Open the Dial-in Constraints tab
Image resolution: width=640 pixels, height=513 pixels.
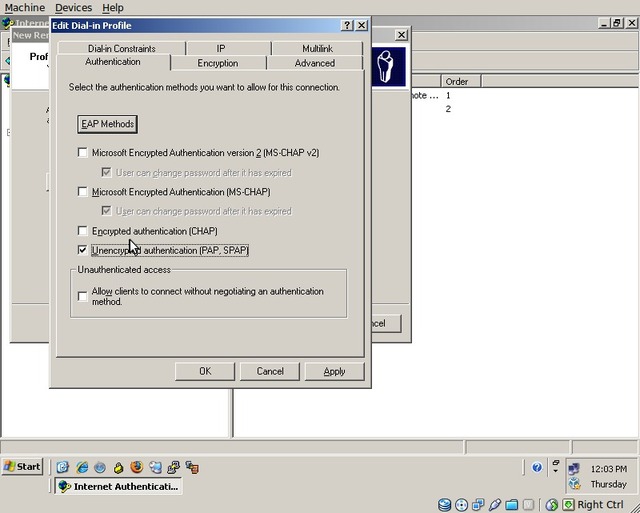pos(121,48)
